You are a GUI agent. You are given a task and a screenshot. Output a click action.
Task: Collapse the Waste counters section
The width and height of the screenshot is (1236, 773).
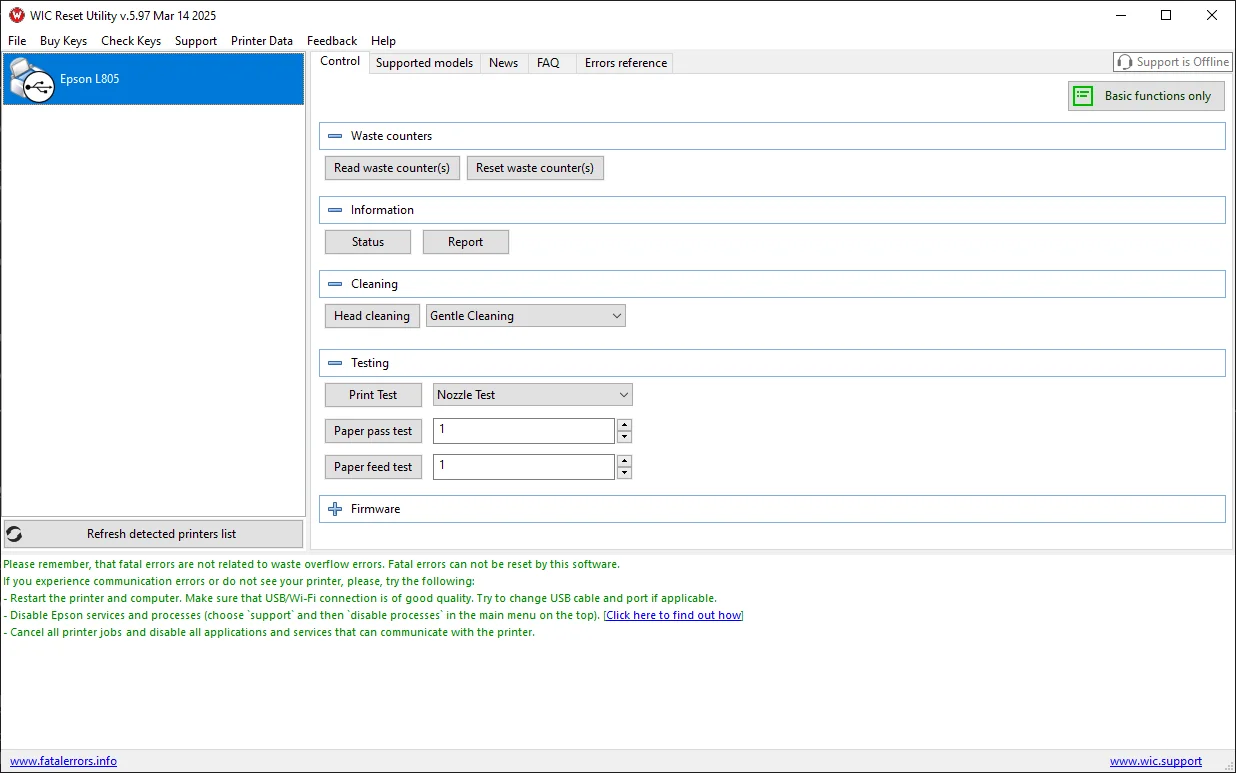[x=335, y=136]
